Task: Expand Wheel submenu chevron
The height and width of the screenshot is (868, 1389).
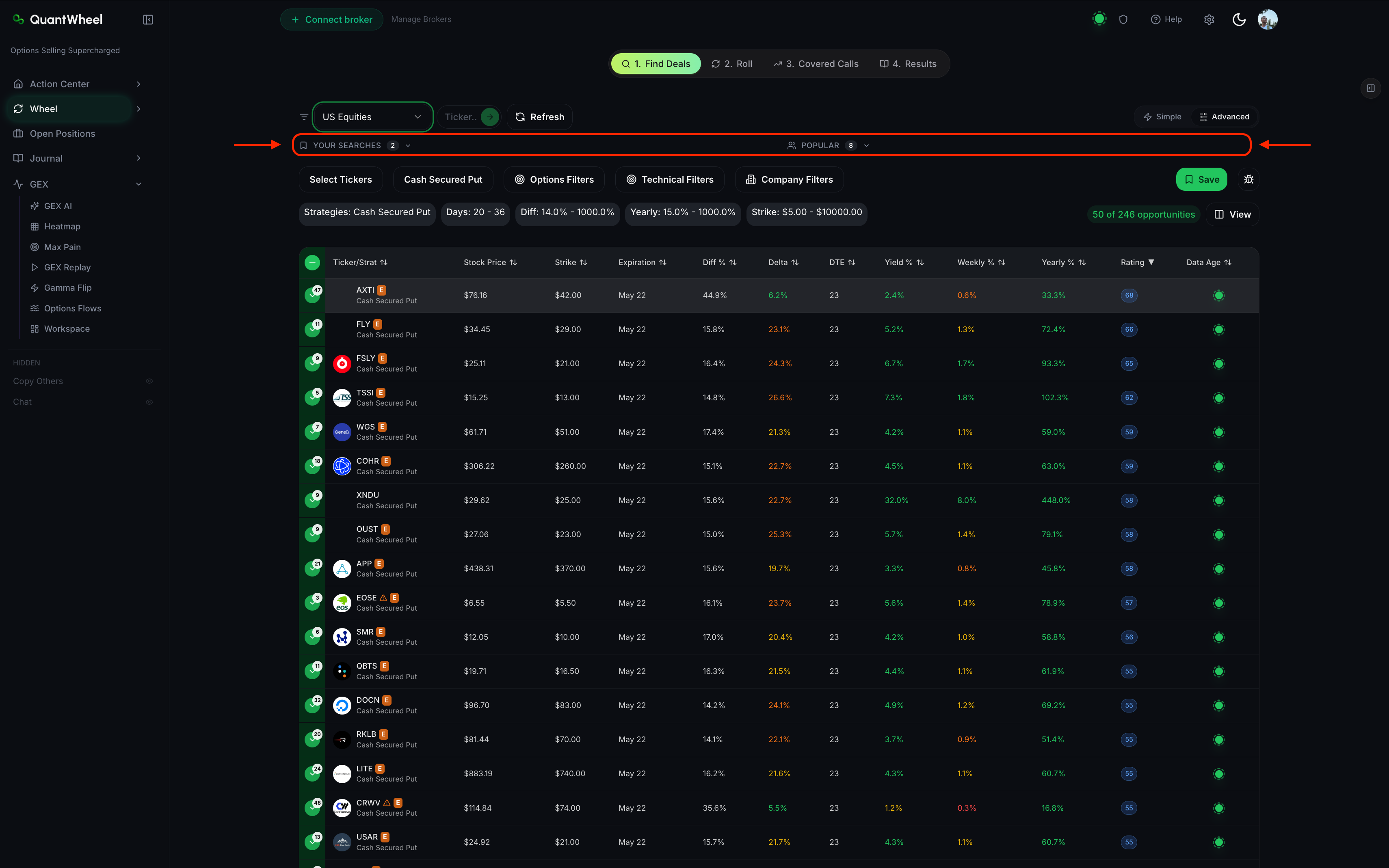Action: 138,109
